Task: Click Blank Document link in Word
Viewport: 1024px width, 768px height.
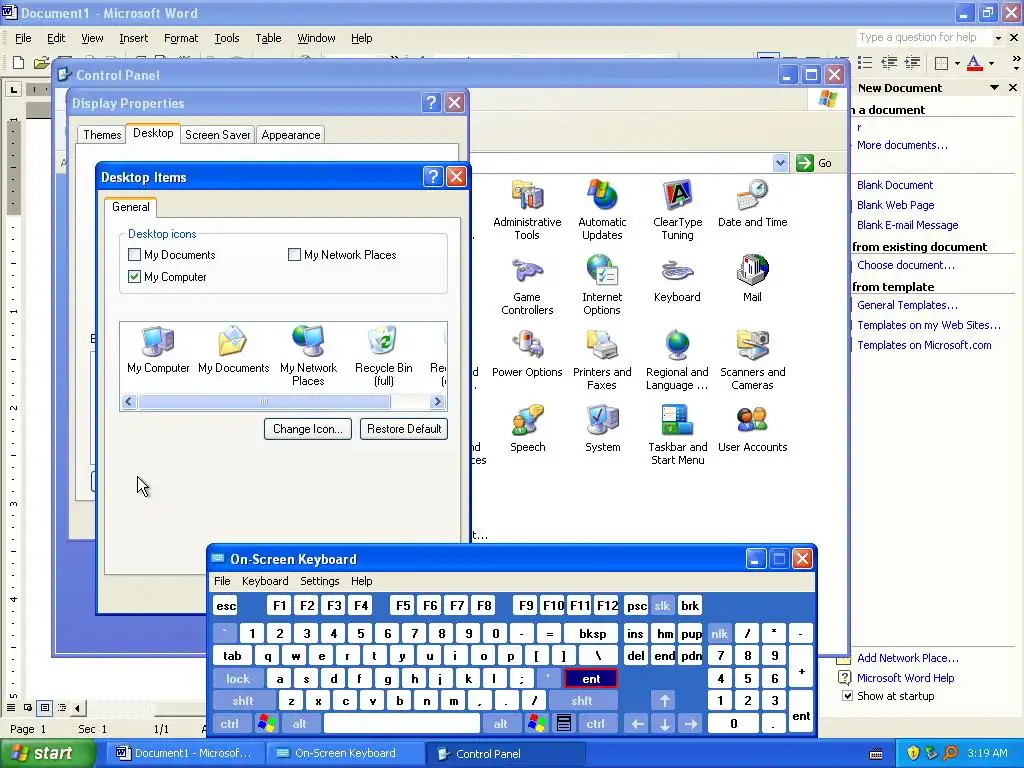Action: click(895, 185)
